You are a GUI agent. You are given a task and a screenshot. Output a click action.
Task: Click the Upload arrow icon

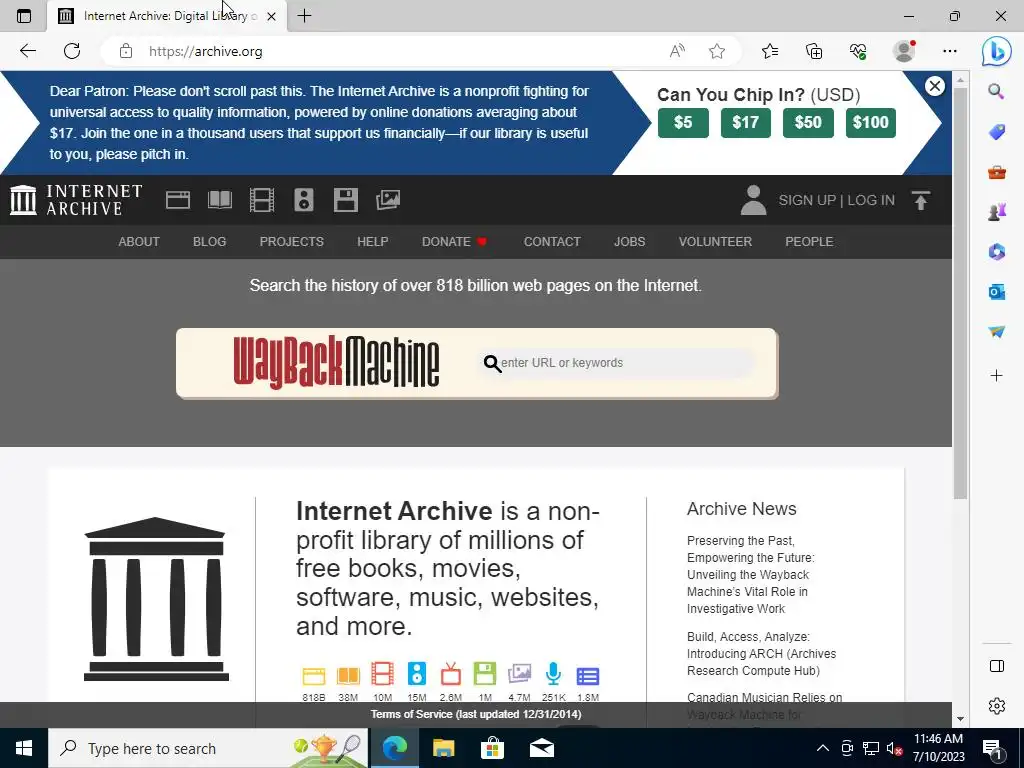click(921, 200)
